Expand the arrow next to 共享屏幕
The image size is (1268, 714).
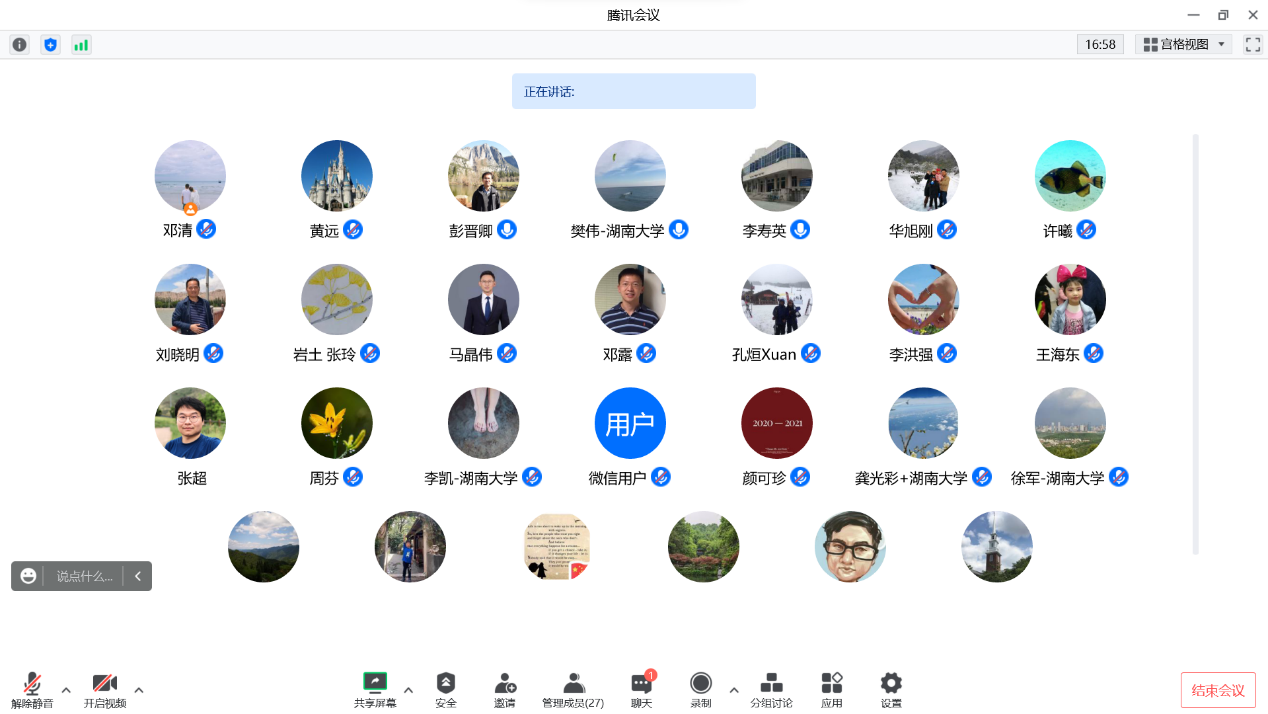pyautogui.click(x=408, y=690)
